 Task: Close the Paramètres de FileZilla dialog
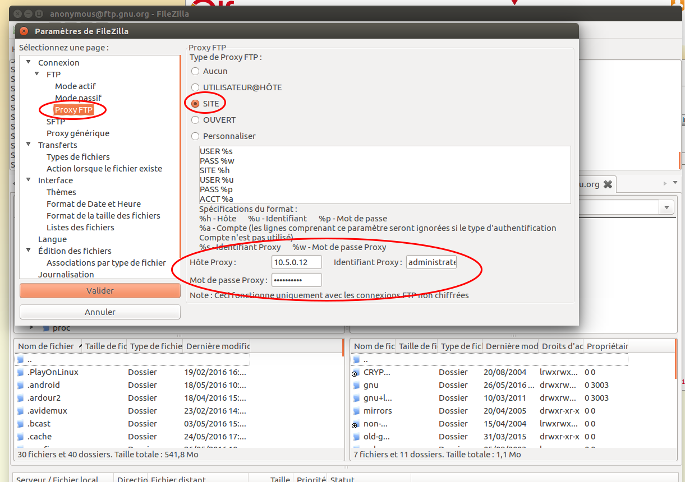(x=24, y=31)
